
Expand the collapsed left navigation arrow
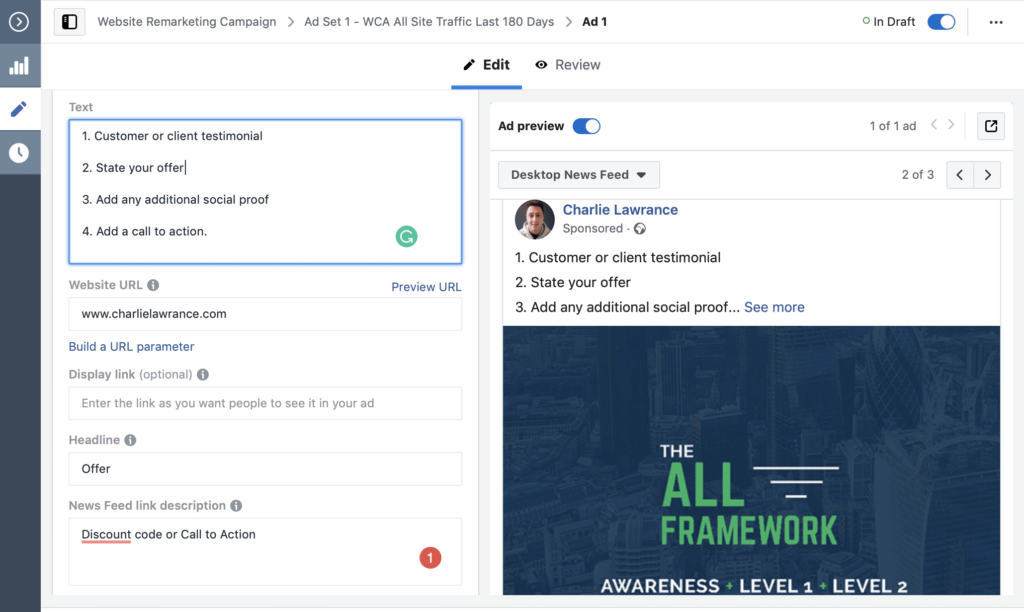(19, 21)
